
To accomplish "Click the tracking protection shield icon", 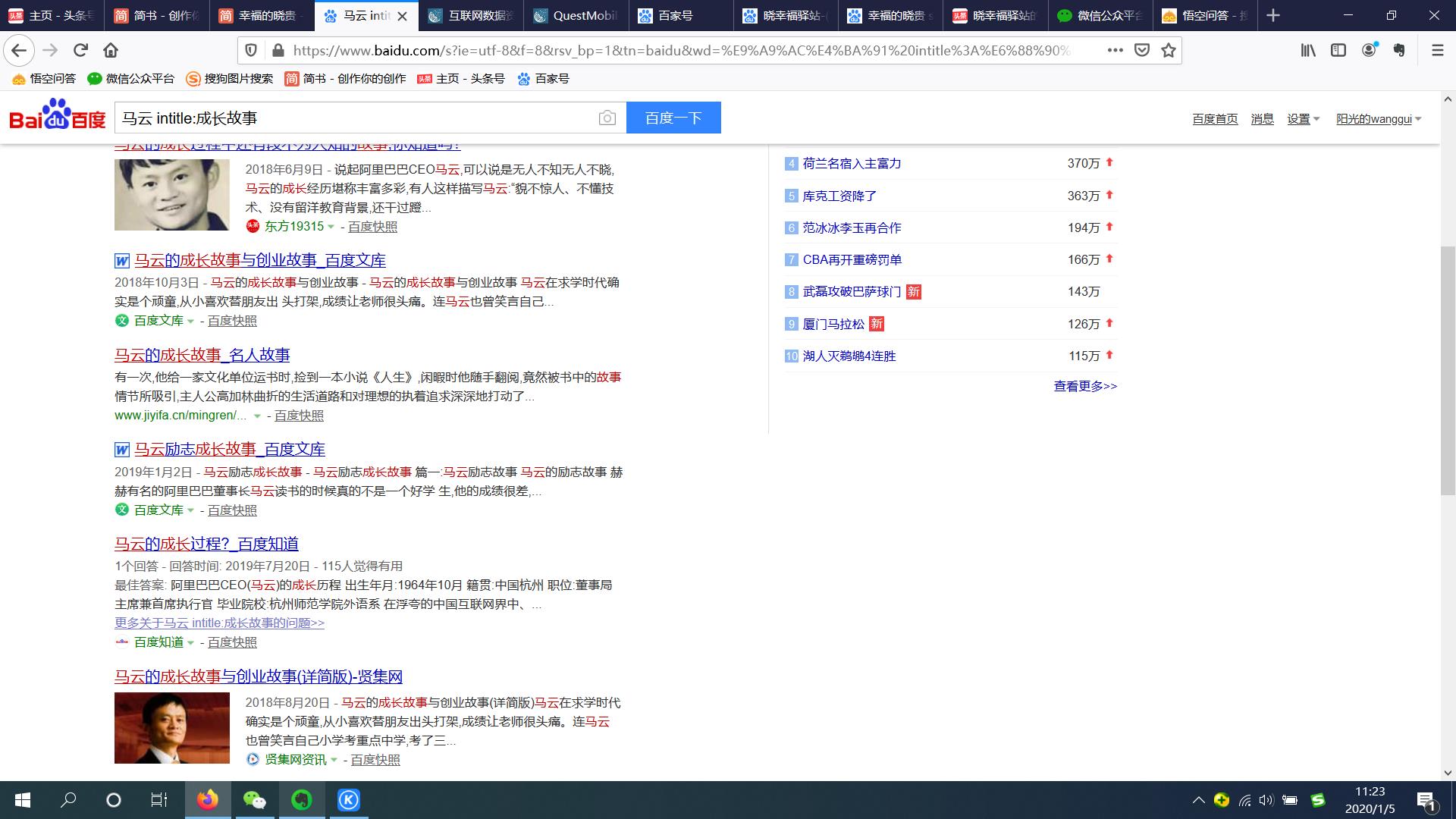I will click(x=251, y=50).
